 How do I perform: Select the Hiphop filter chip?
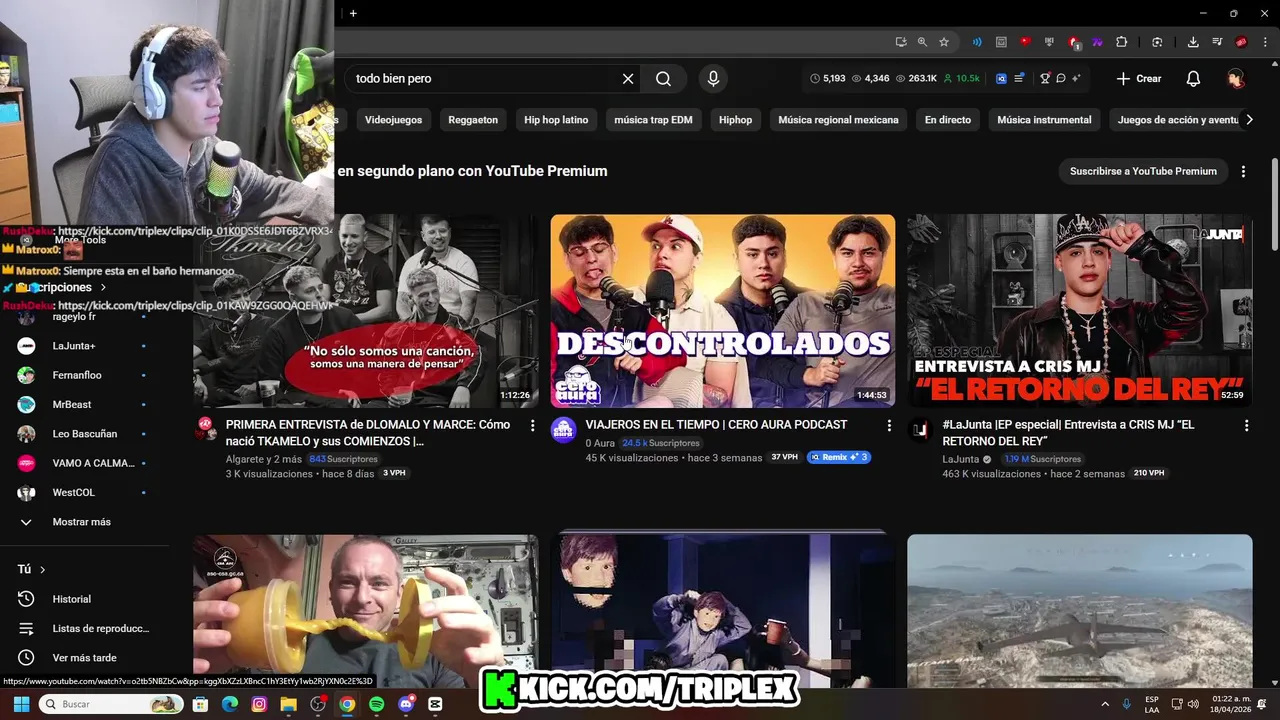tap(735, 120)
